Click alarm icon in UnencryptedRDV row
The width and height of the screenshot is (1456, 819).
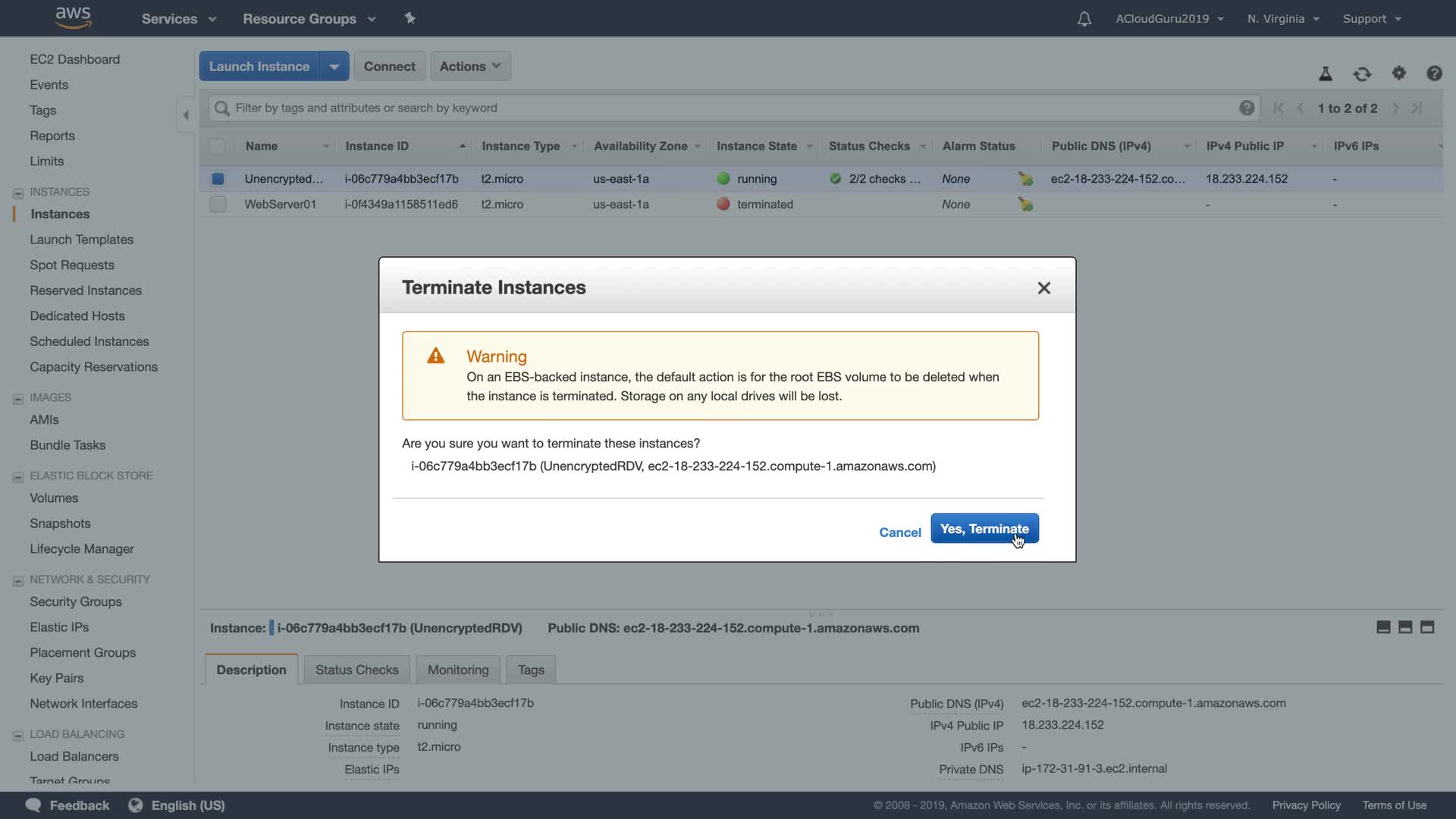[x=1025, y=179]
